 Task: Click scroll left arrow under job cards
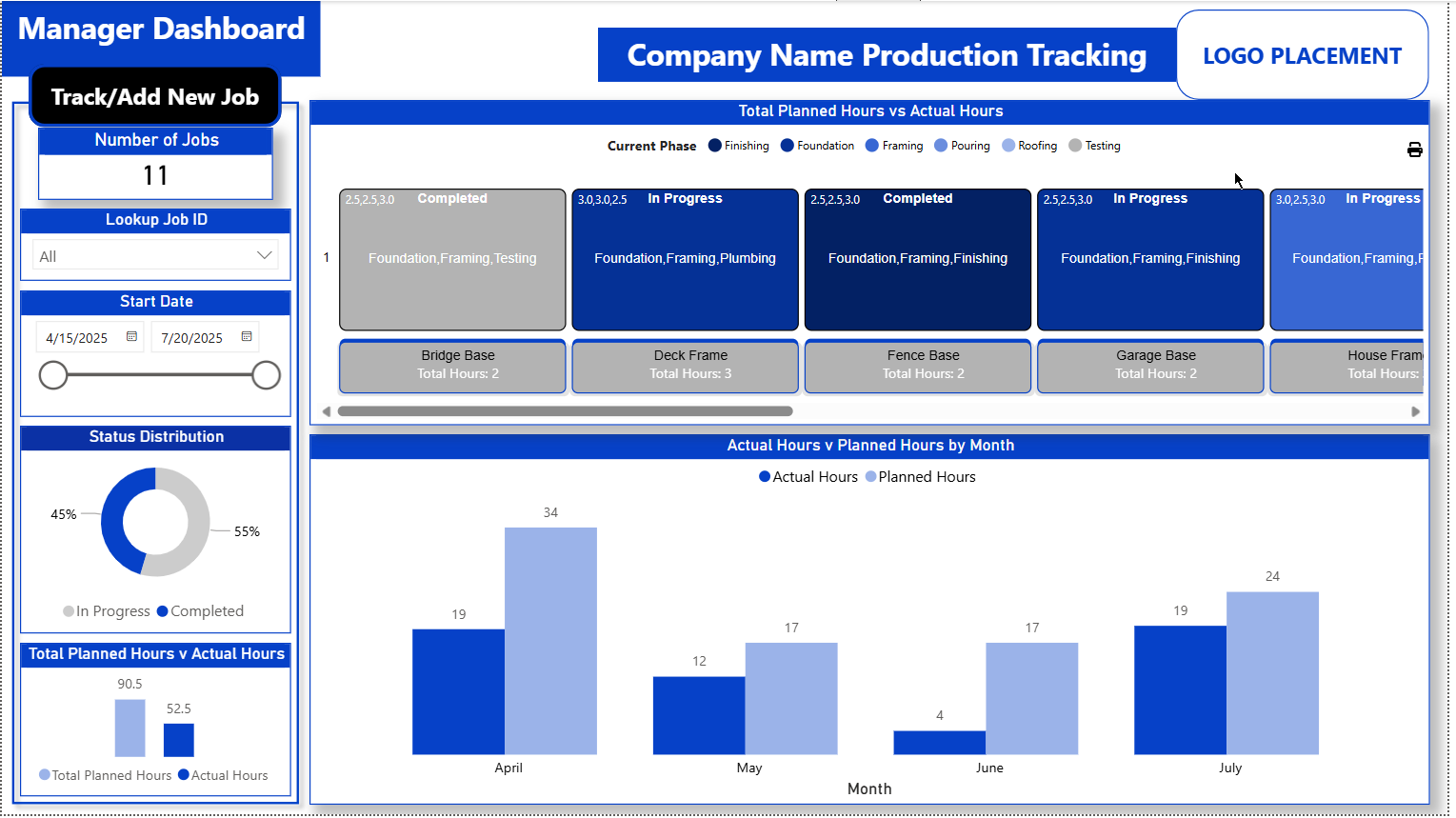click(x=327, y=411)
